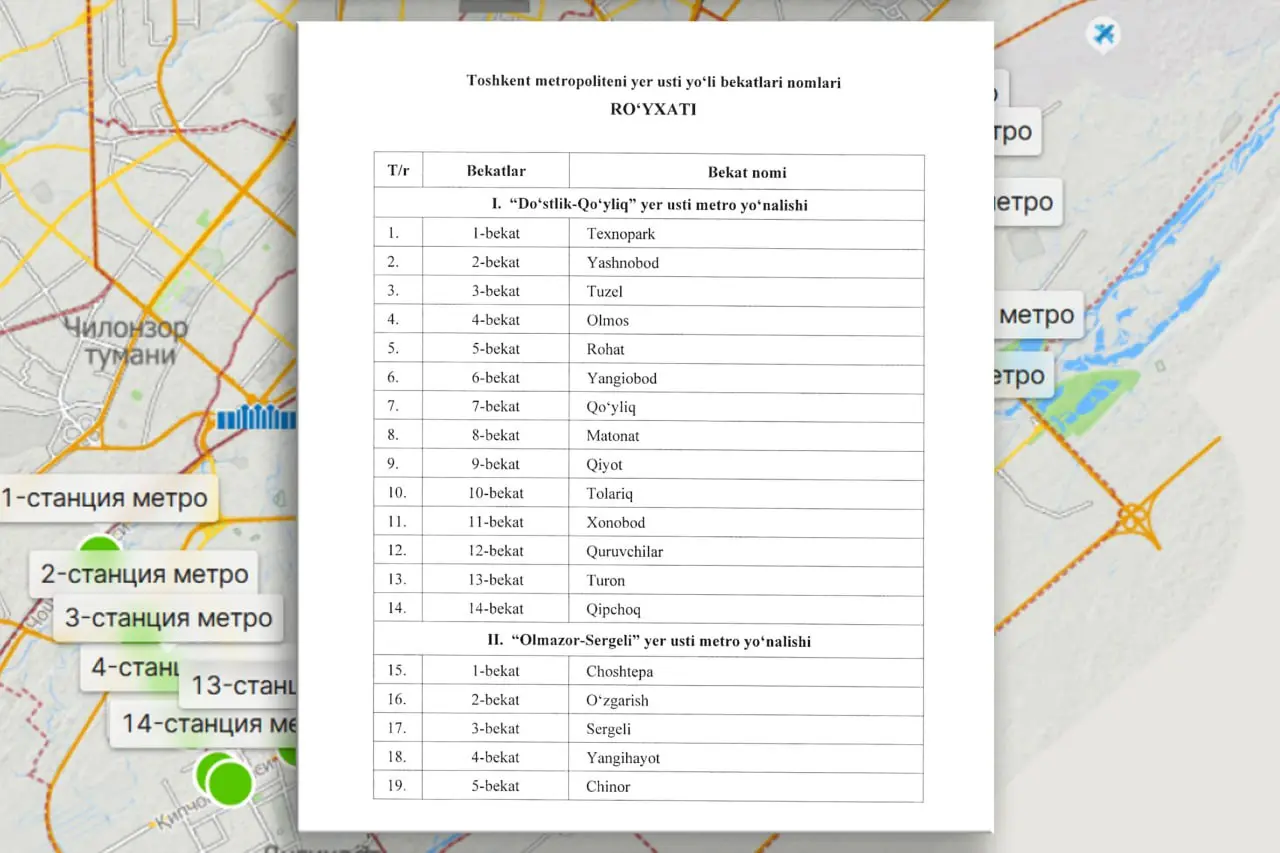Select the 1-станция метро map label
Screen dimensions: 1280x853
tap(107, 497)
